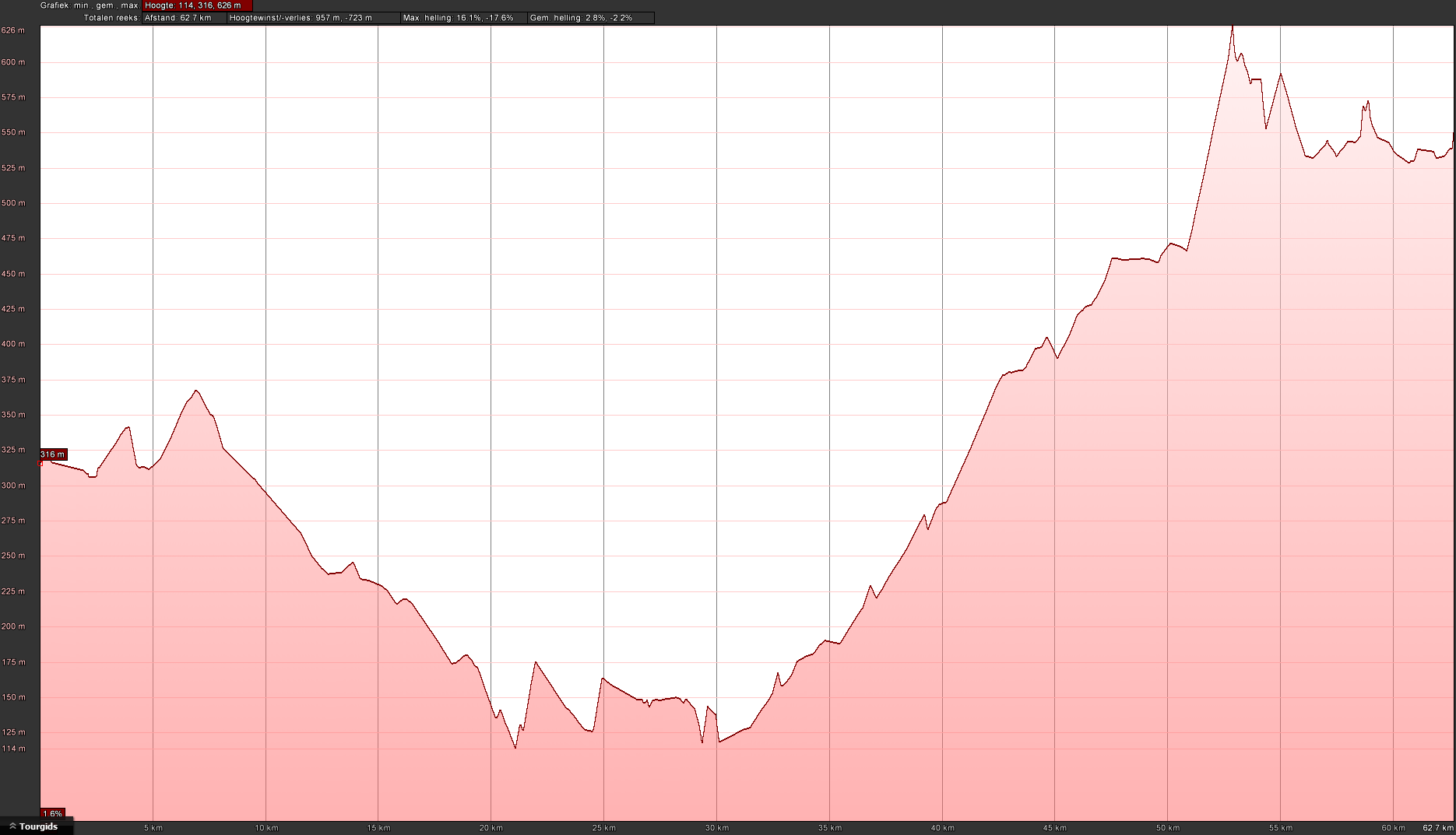
Task: Click the 500 m label on elevation axis
Action: (13, 203)
